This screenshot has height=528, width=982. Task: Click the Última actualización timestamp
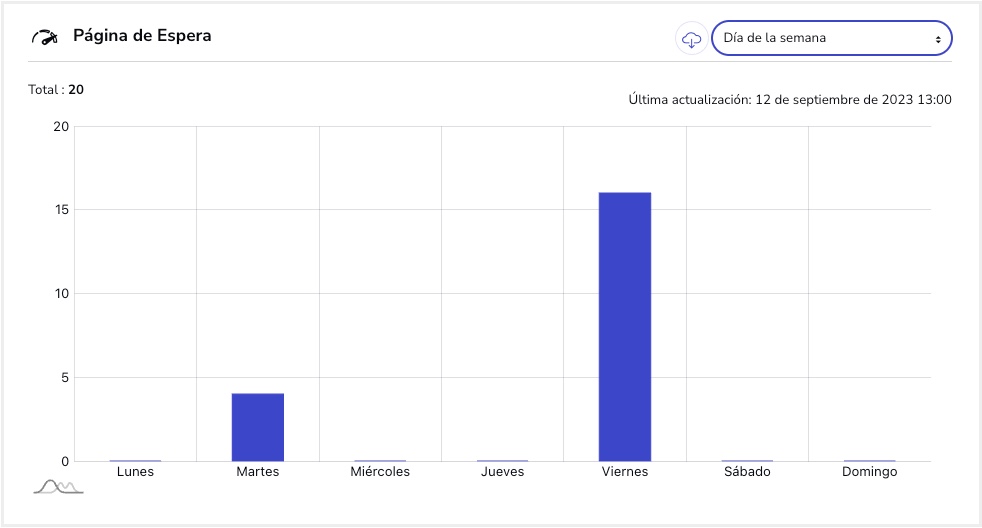pyautogui.click(x=790, y=100)
